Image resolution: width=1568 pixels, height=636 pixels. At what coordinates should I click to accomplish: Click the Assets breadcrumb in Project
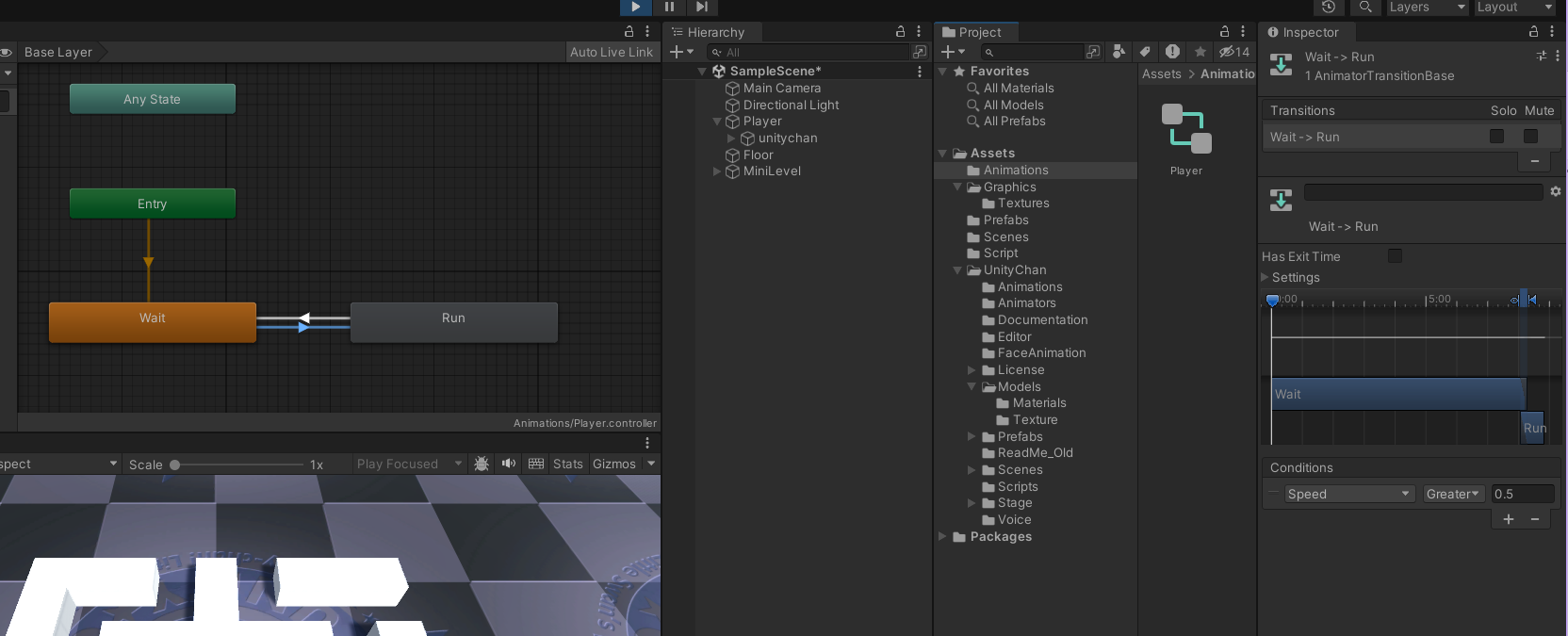[1162, 74]
